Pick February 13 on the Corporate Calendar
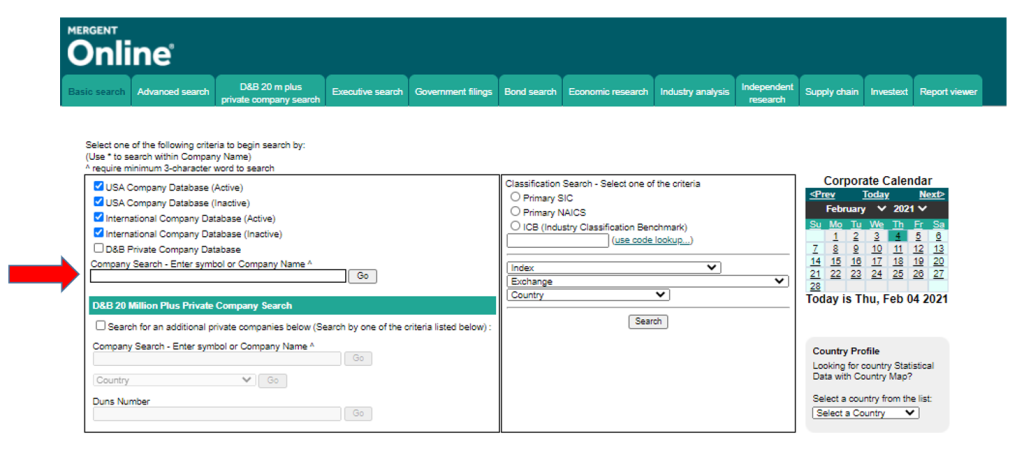Screen dimensions: 1024x454 coord(938,249)
